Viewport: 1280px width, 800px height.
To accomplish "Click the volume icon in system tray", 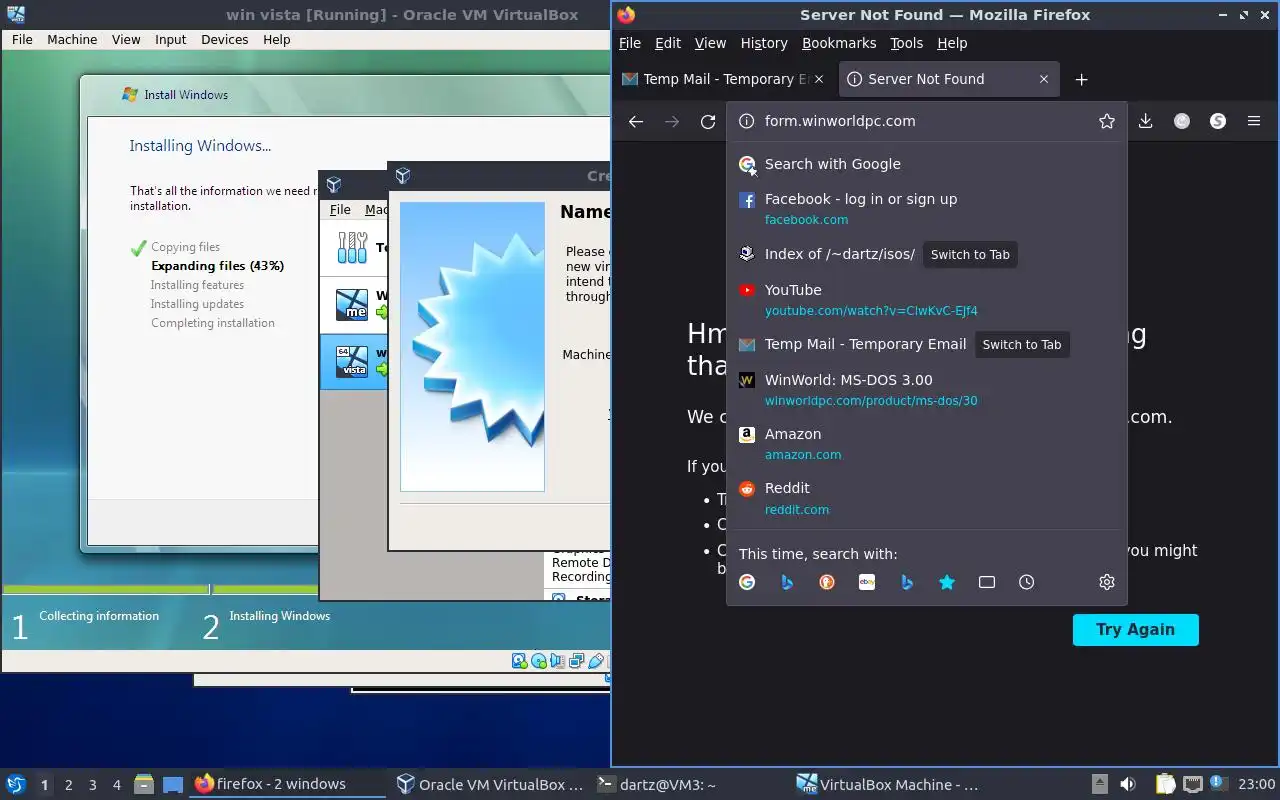I will click(x=1128, y=784).
